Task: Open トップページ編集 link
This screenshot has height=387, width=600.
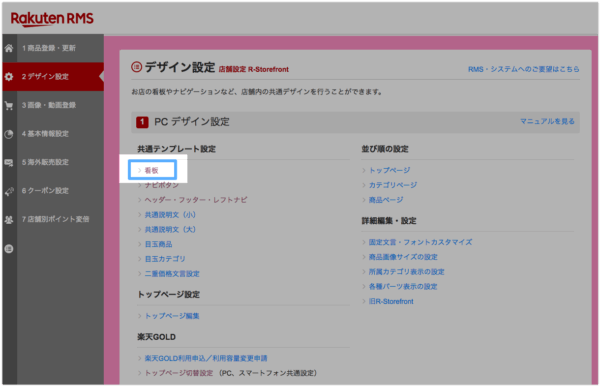Action: (x=172, y=316)
